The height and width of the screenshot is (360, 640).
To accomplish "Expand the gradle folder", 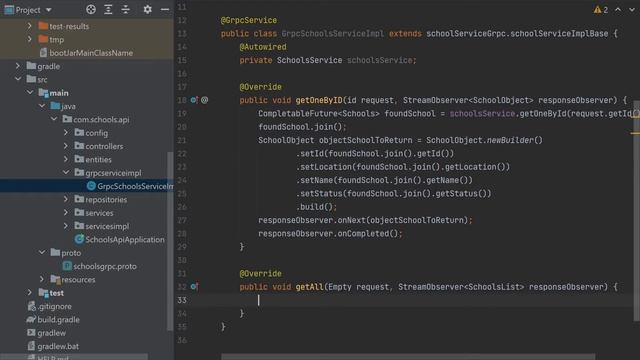I will click(x=18, y=66).
